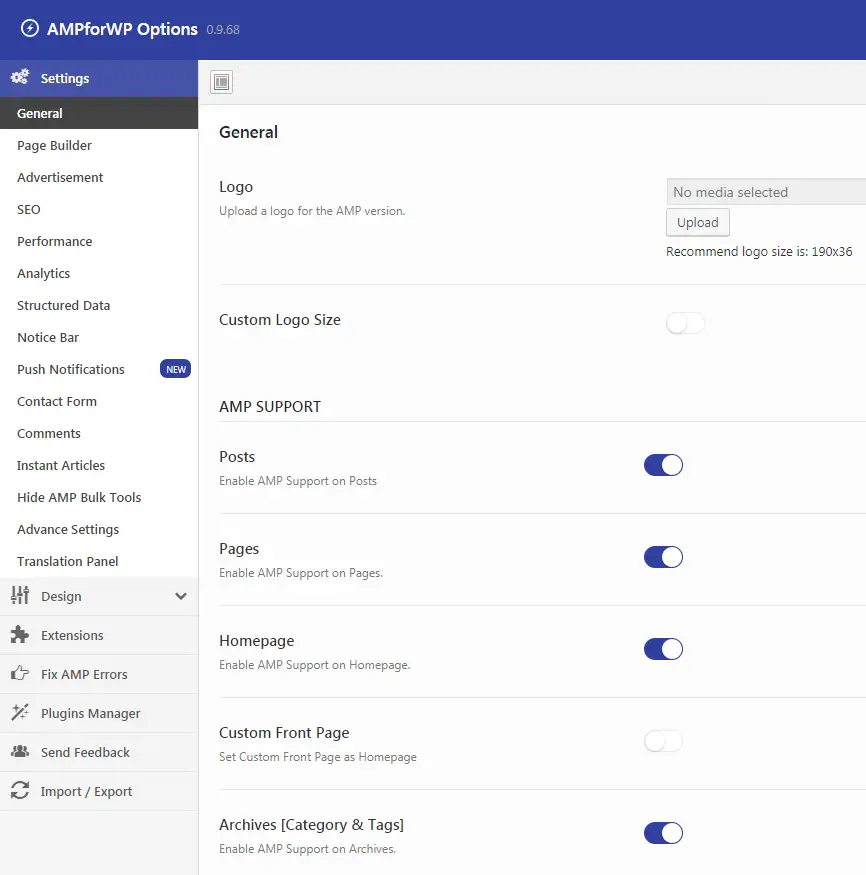The height and width of the screenshot is (875, 866).
Task: Open the Send Feedback section
Action: (99, 752)
